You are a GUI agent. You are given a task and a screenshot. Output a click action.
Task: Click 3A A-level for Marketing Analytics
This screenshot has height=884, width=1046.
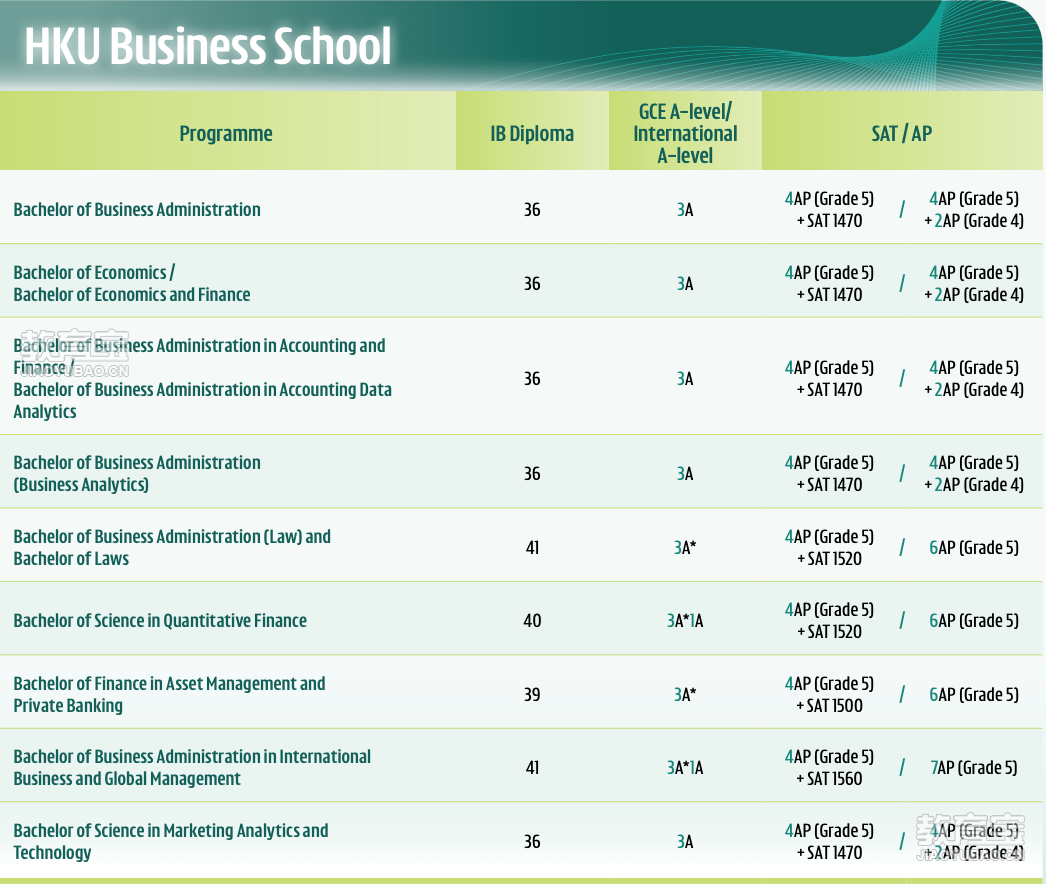685,841
